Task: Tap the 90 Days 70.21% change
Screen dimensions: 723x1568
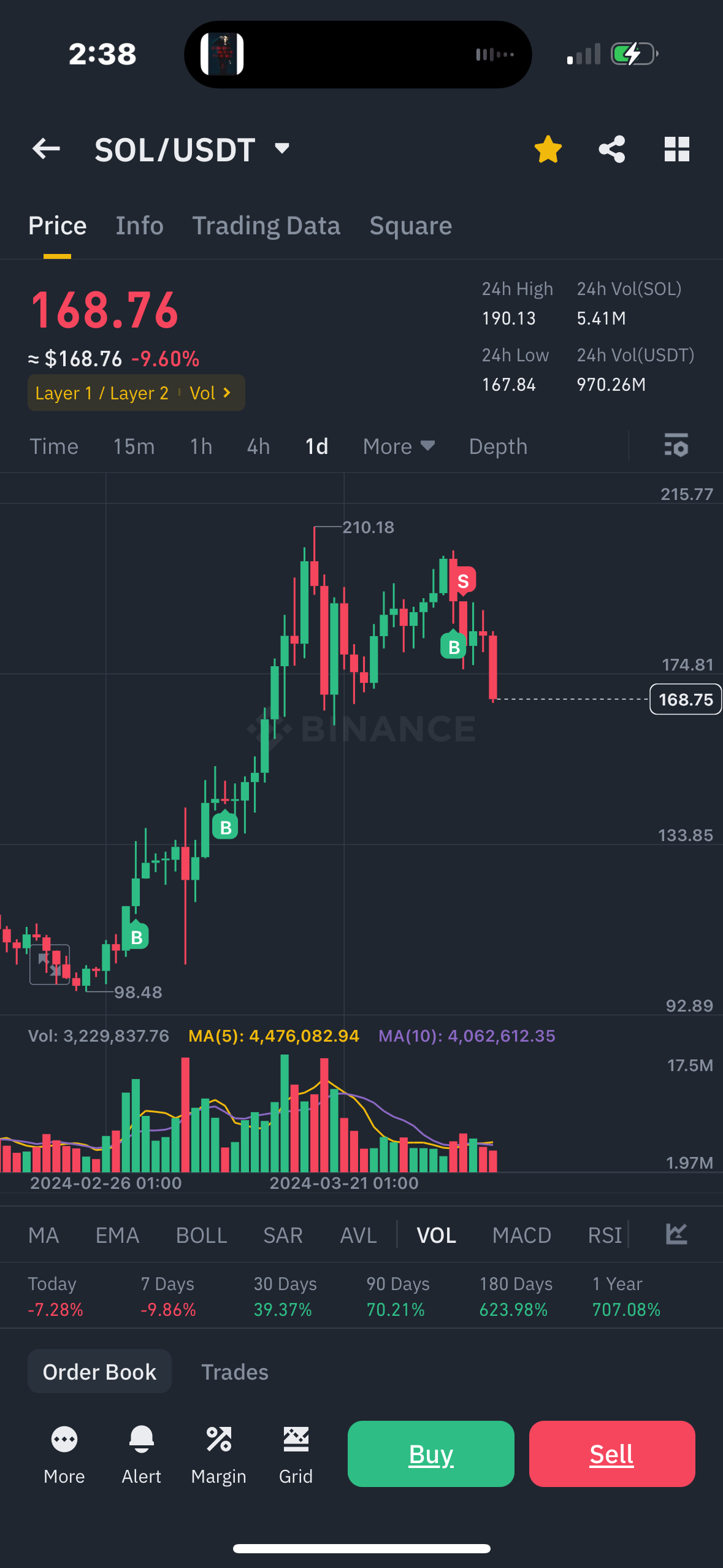Action: pos(398,1296)
